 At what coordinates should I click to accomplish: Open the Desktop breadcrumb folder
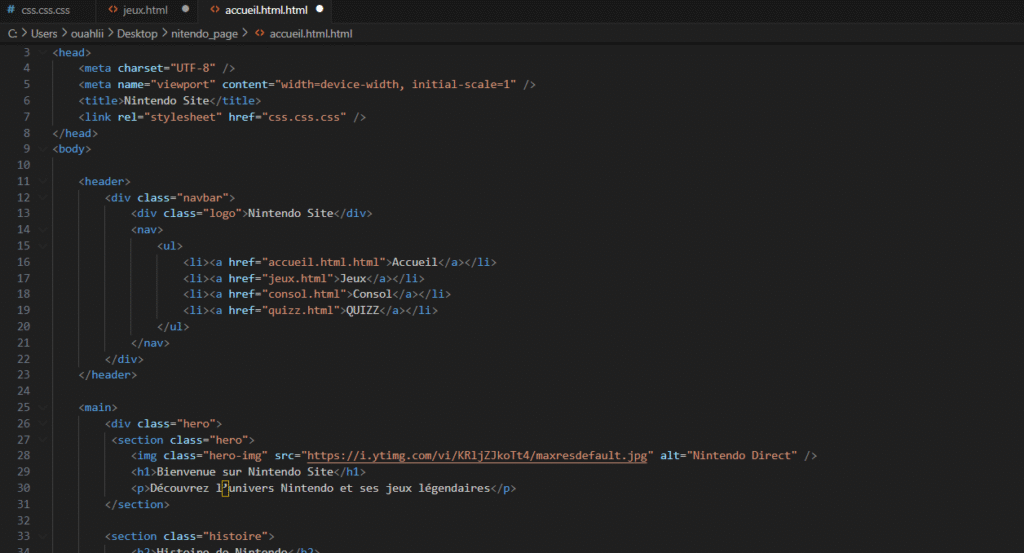tap(137, 33)
